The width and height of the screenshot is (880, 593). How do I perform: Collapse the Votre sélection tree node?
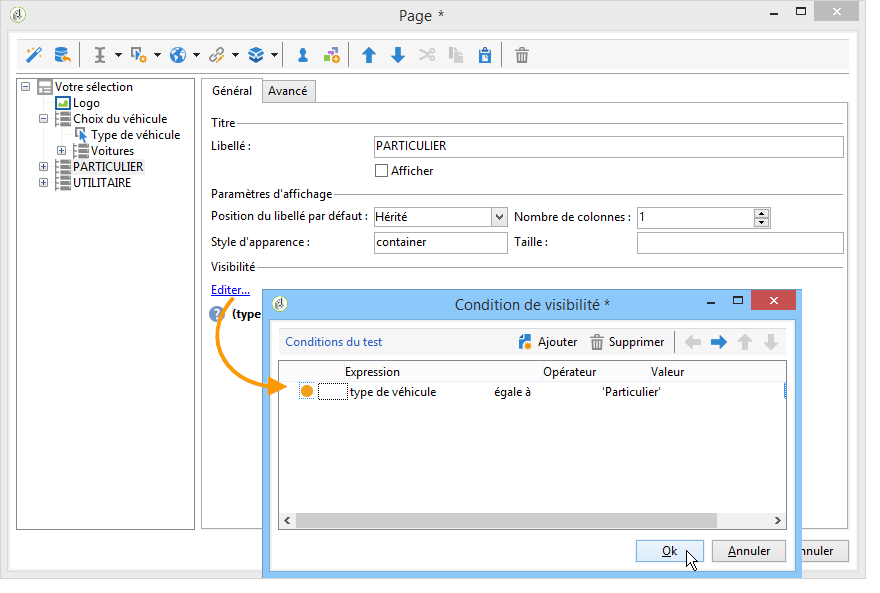click(x=26, y=86)
